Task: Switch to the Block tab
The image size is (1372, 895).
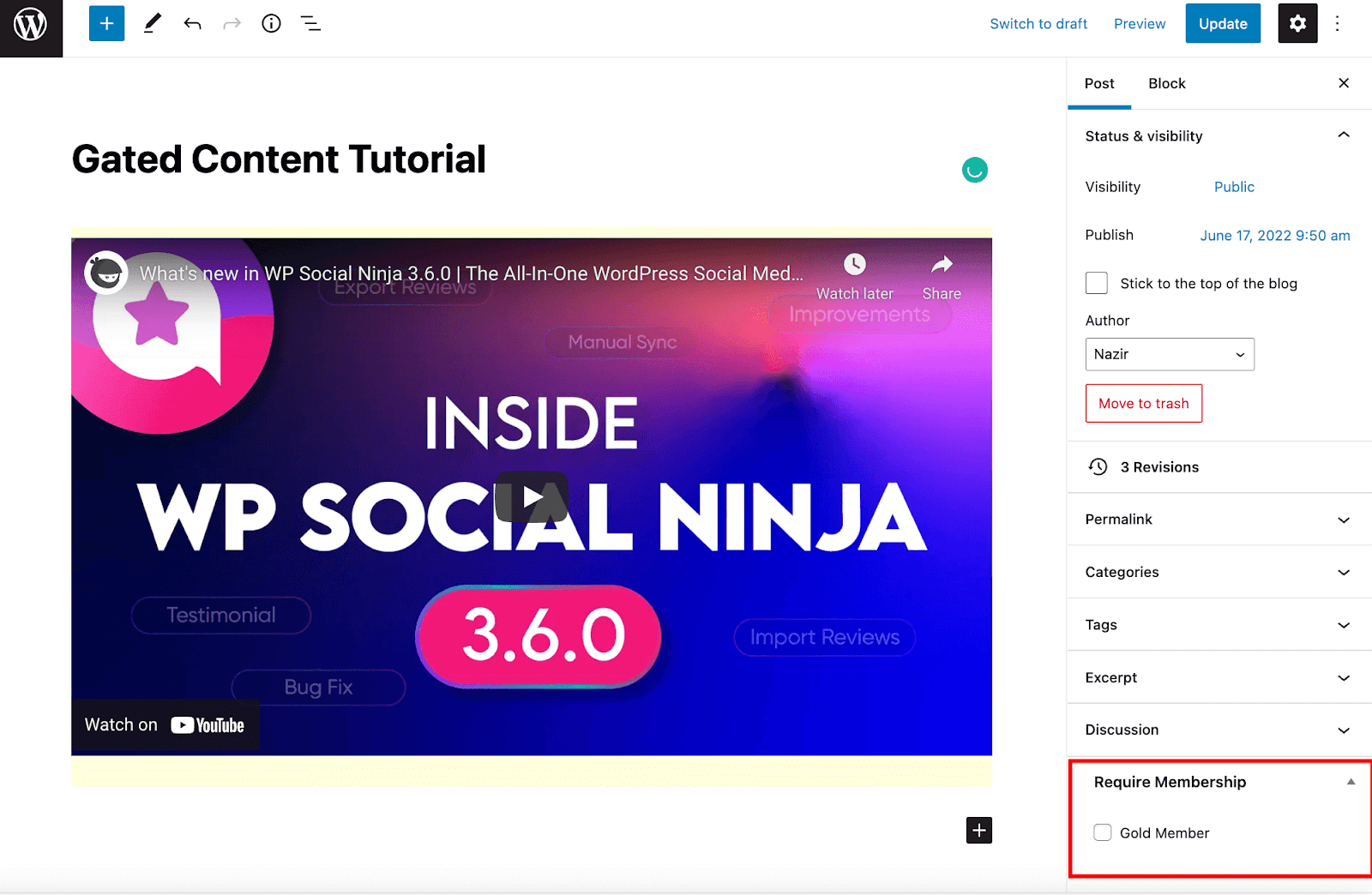Action: [1167, 83]
